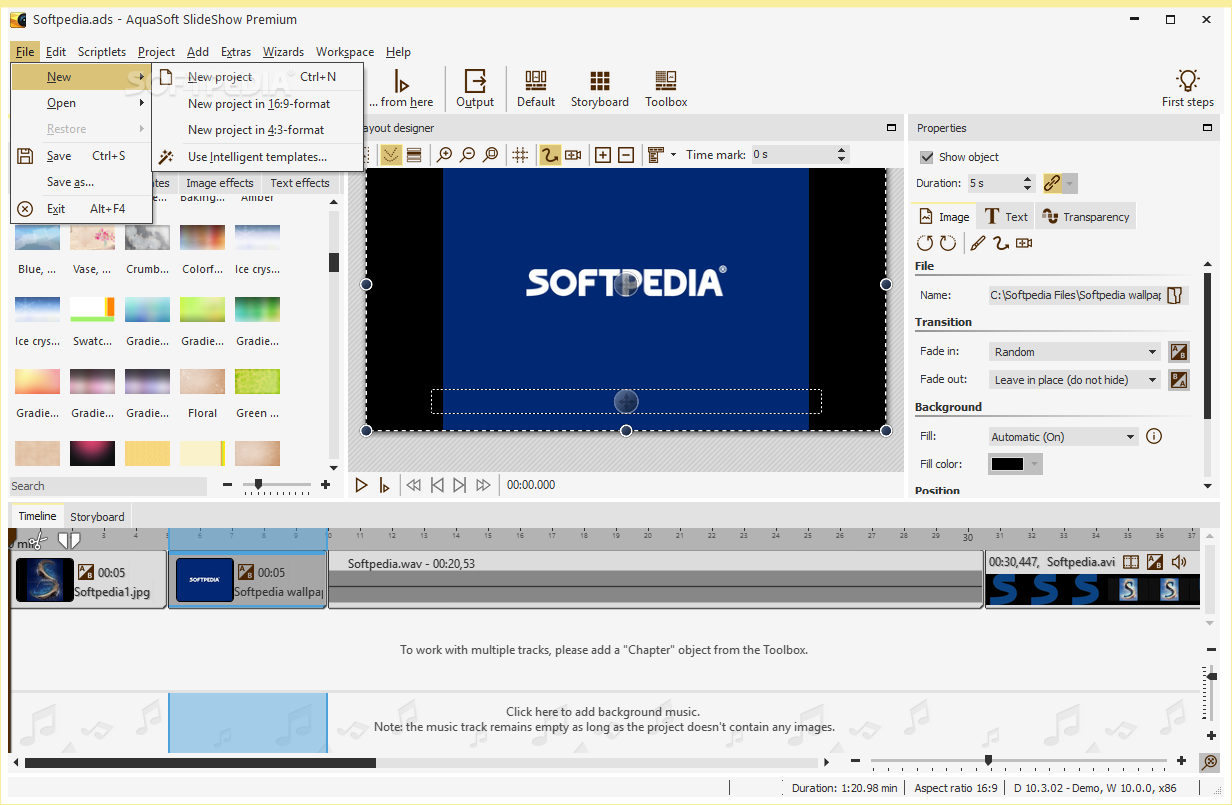Select Softpedia.wav audio clip
Image resolution: width=1232 pixels, height=805 pixels.
[656, 578]
